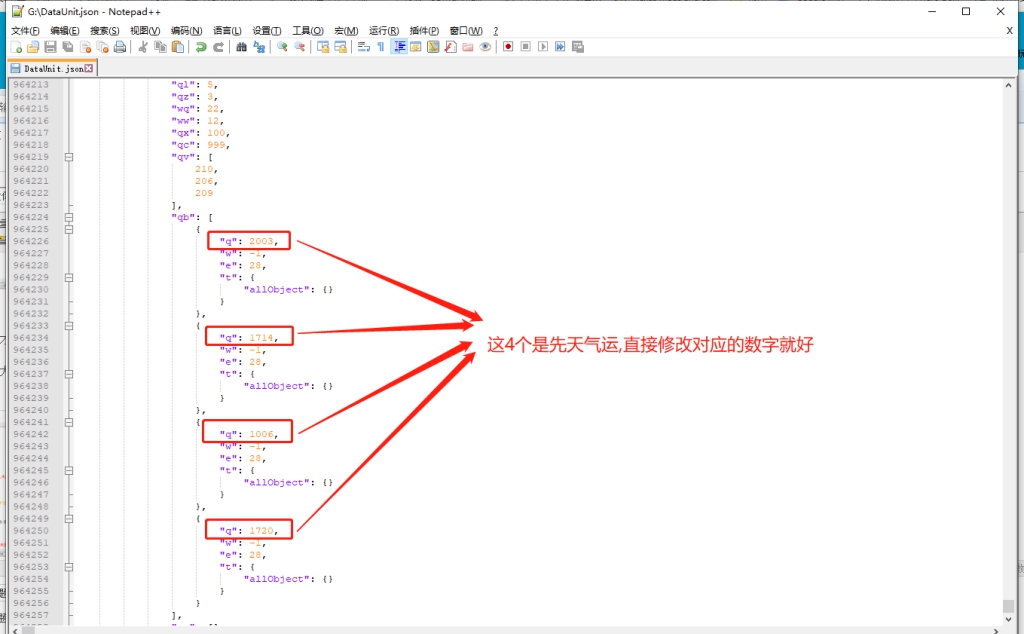Open the 编辑(E) menu

tap(65, 31)
